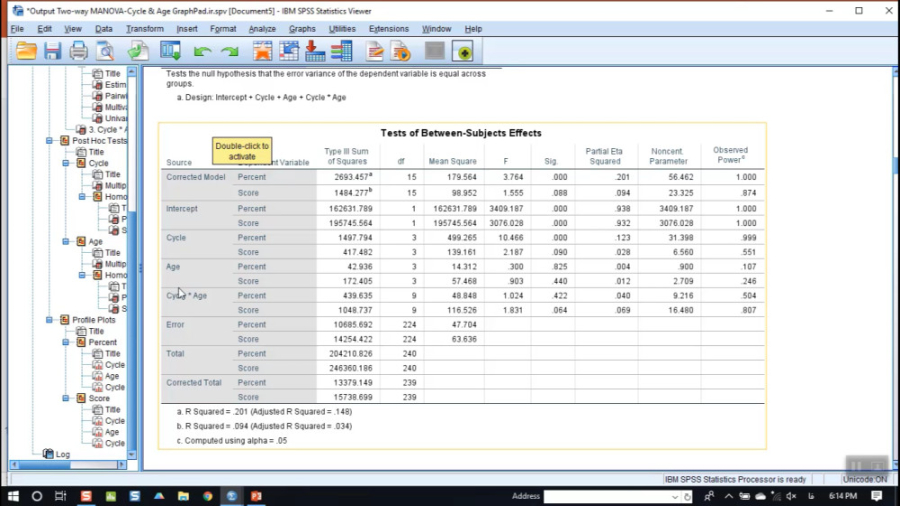Print the output via printer icon
The image size is (900, 506).
click(x=79, y=51)
